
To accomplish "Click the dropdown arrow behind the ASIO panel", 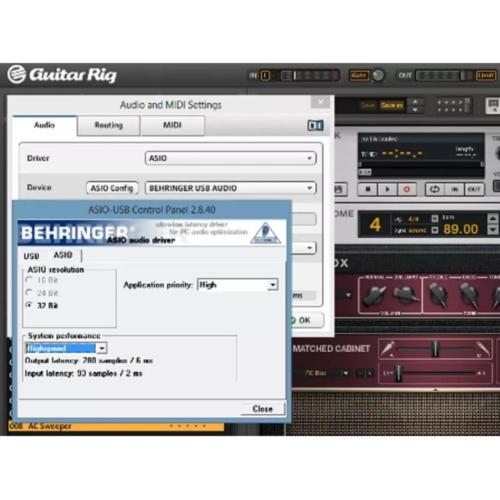I will click(x=310, y=248).
